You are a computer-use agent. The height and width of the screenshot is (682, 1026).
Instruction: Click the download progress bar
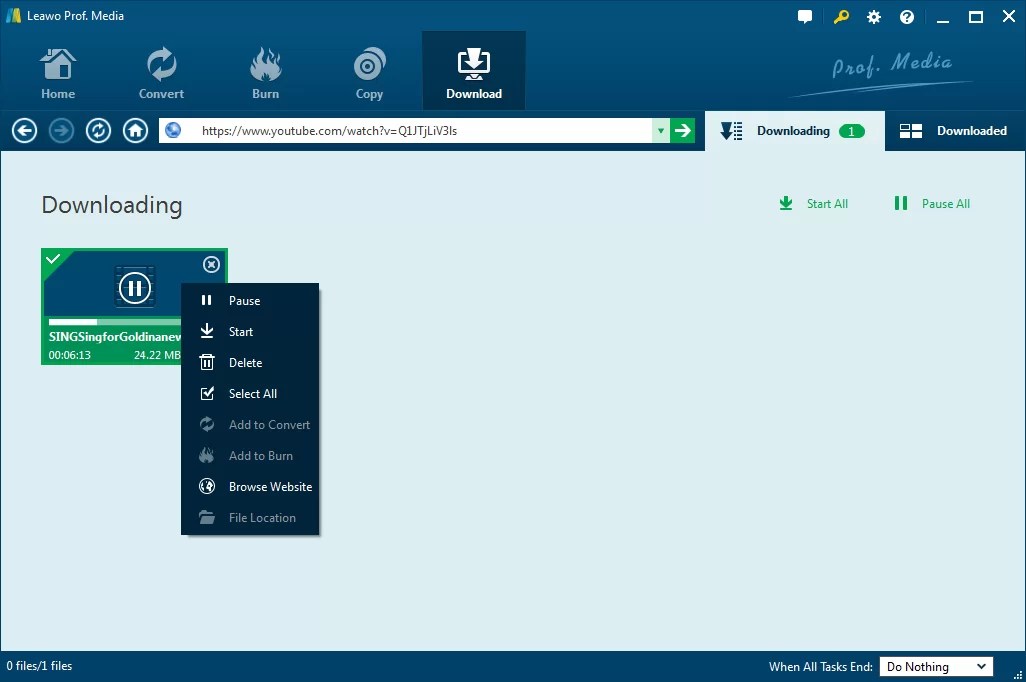point(115,322)
